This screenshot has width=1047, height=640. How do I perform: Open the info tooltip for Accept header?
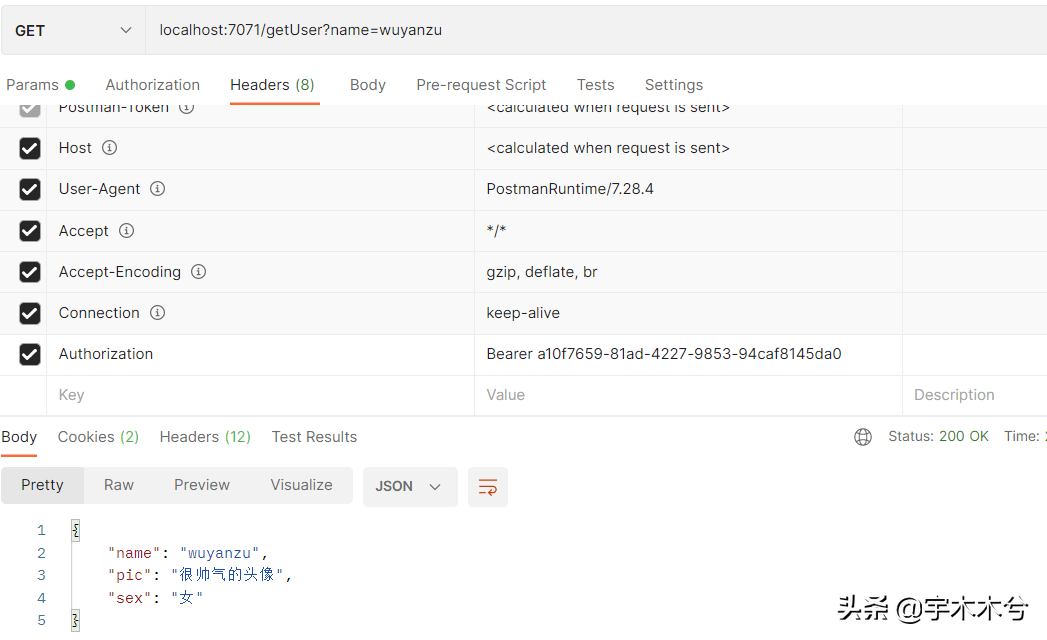(126, 230)
